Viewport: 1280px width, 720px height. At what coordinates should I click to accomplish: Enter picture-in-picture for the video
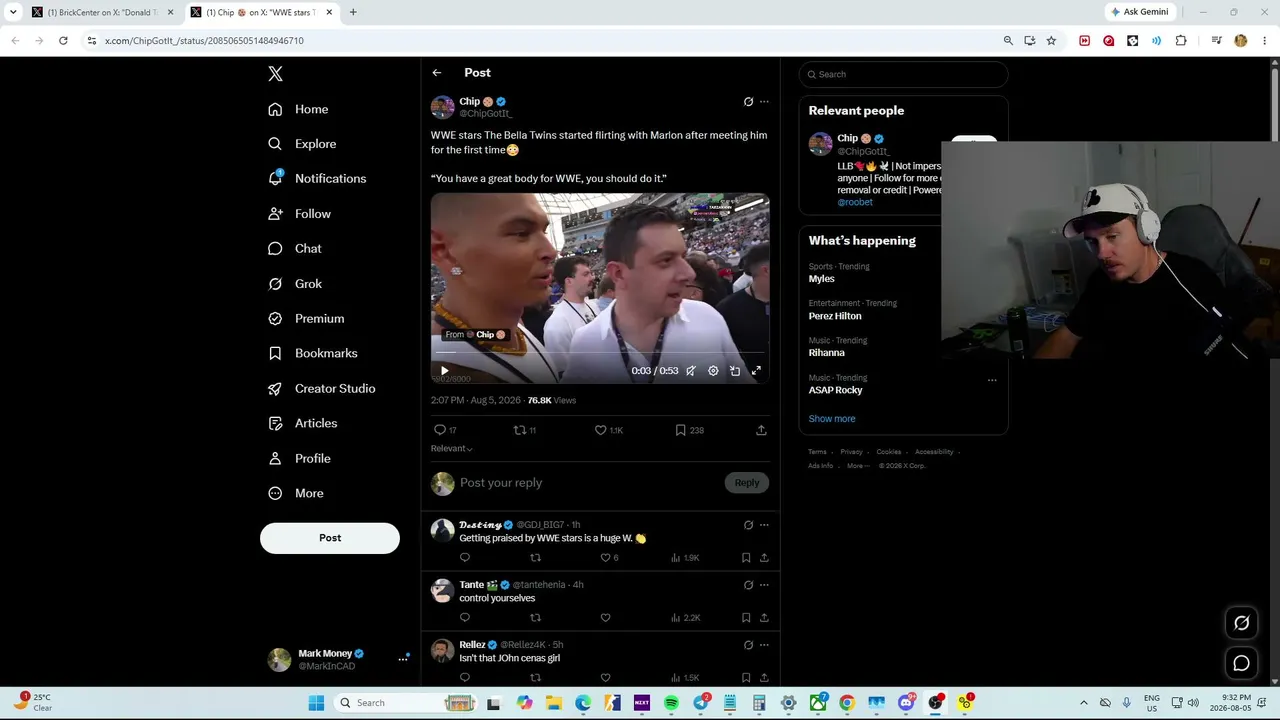[x=735, y=371]
